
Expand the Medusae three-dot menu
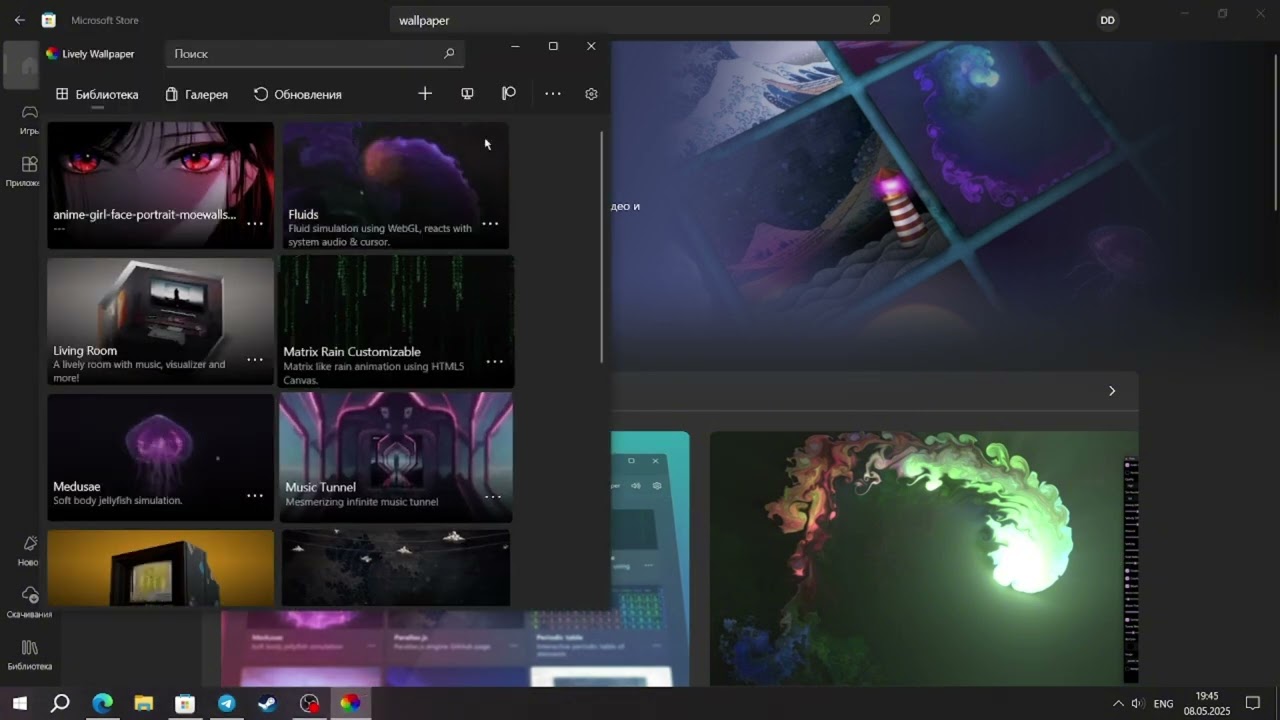tap(255, 496)
